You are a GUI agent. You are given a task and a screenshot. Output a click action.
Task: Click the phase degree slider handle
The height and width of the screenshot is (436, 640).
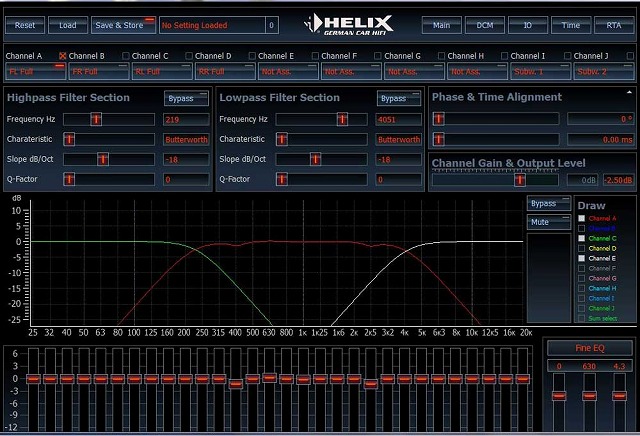pos(438,119)
